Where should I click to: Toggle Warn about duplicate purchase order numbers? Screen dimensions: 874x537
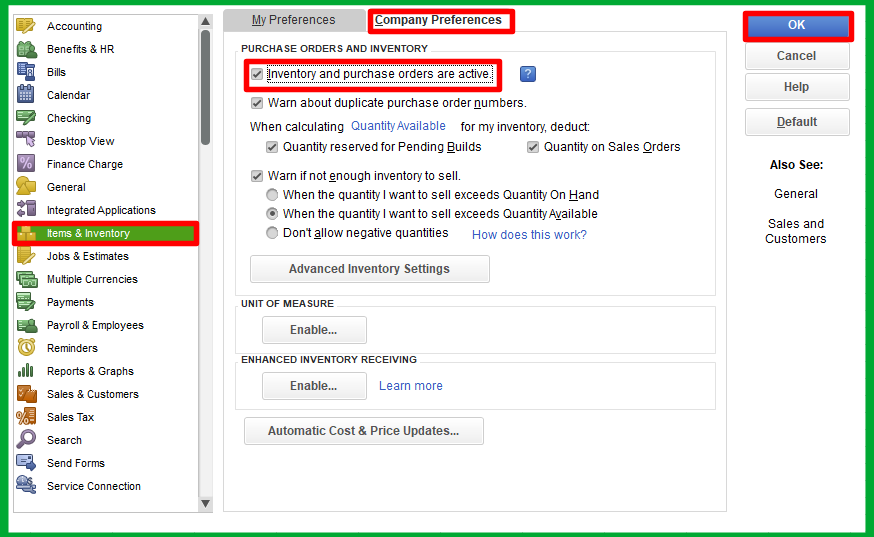point(257,103)
